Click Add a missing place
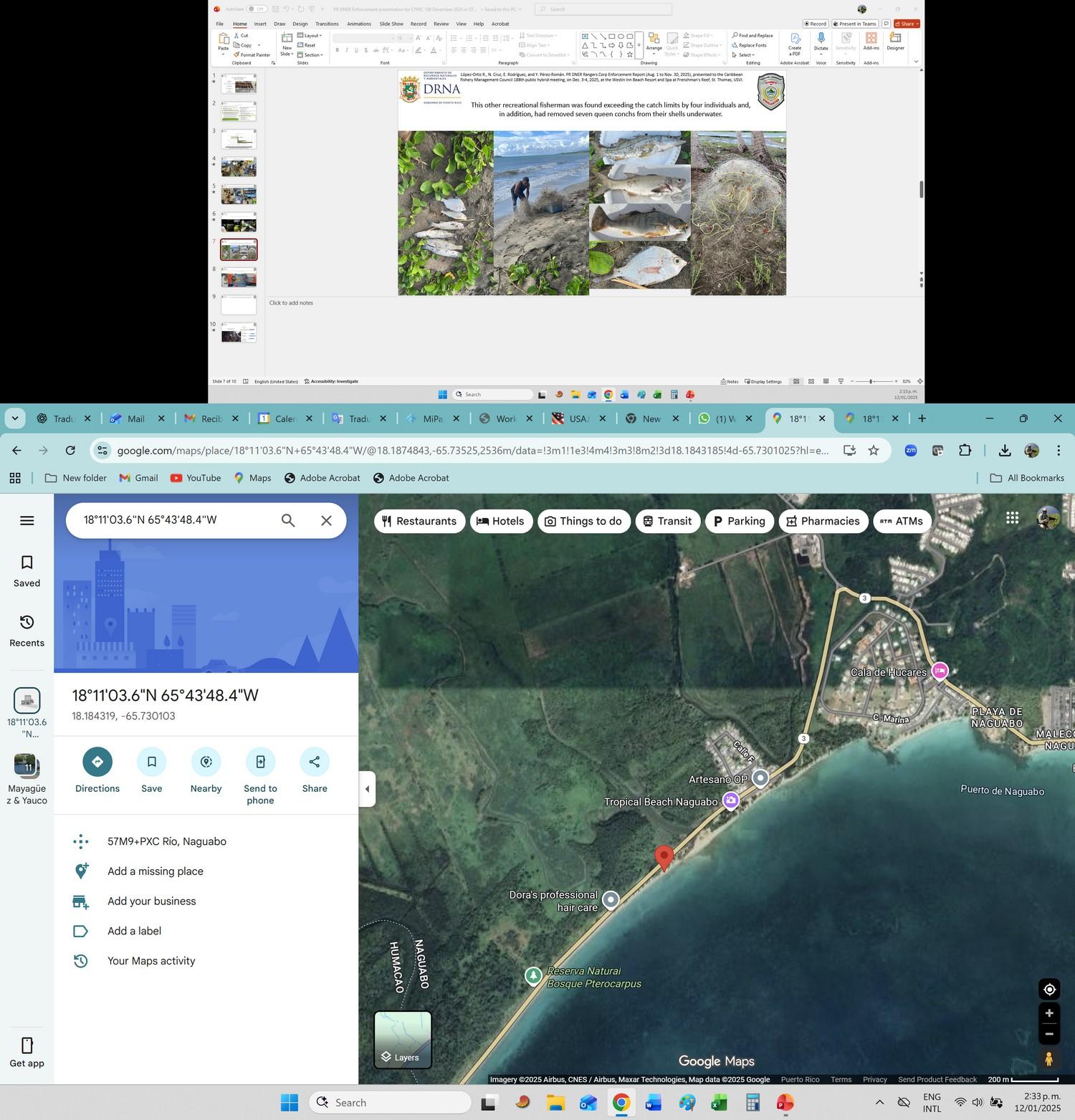 point(156,871)
